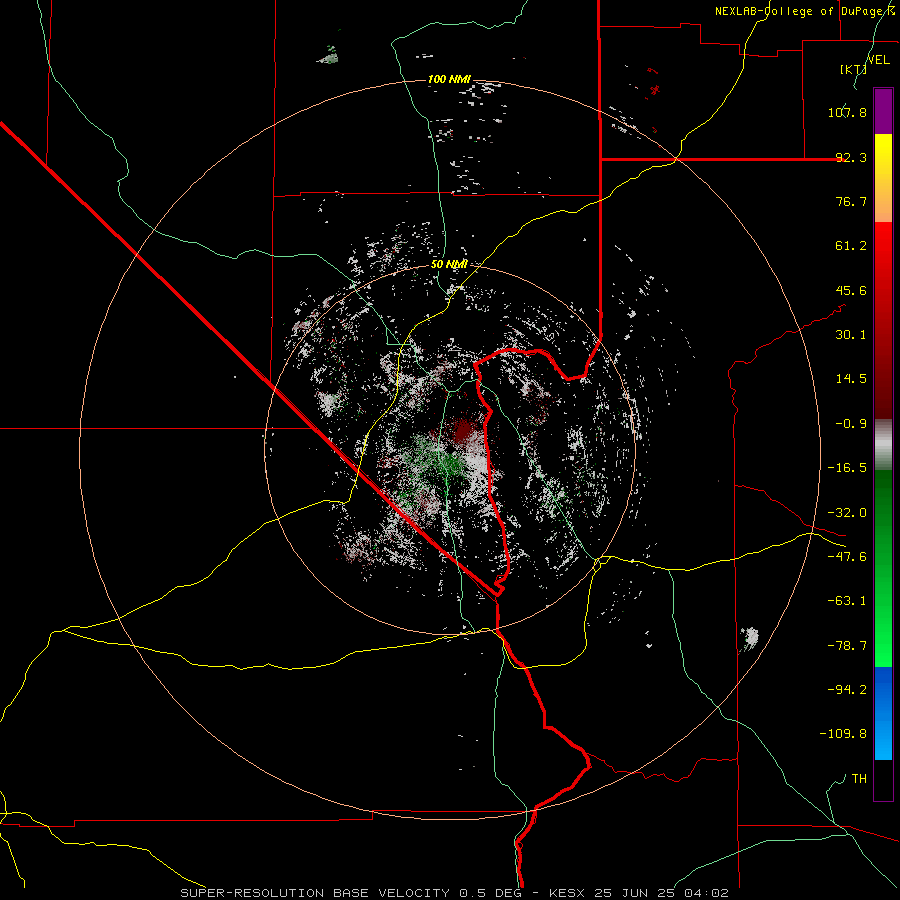This screenshot has height=900, width=900.
Task: Pick the yellow-orange segment of the color bar
Action: coord(883,178)
